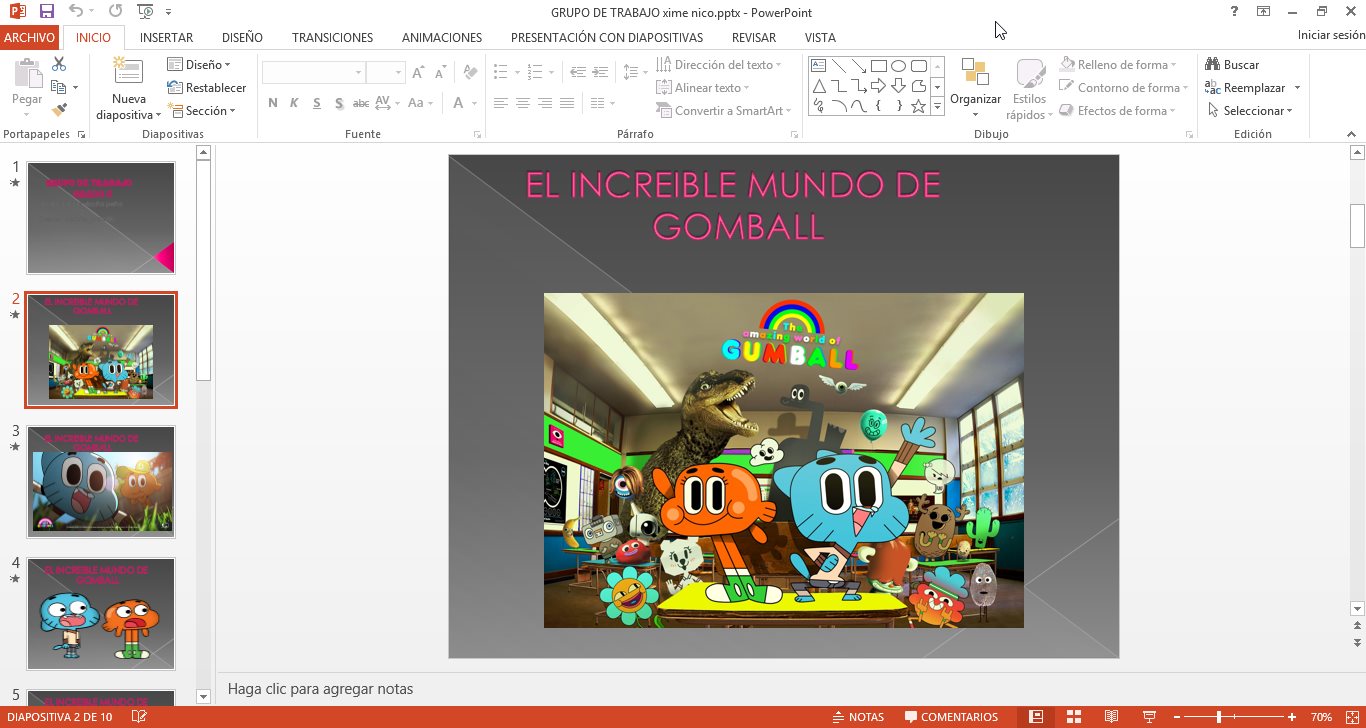Open the Reemplazar dropdown arrow
This screenshot has height=728, width=1366.
pos(1297,88)
